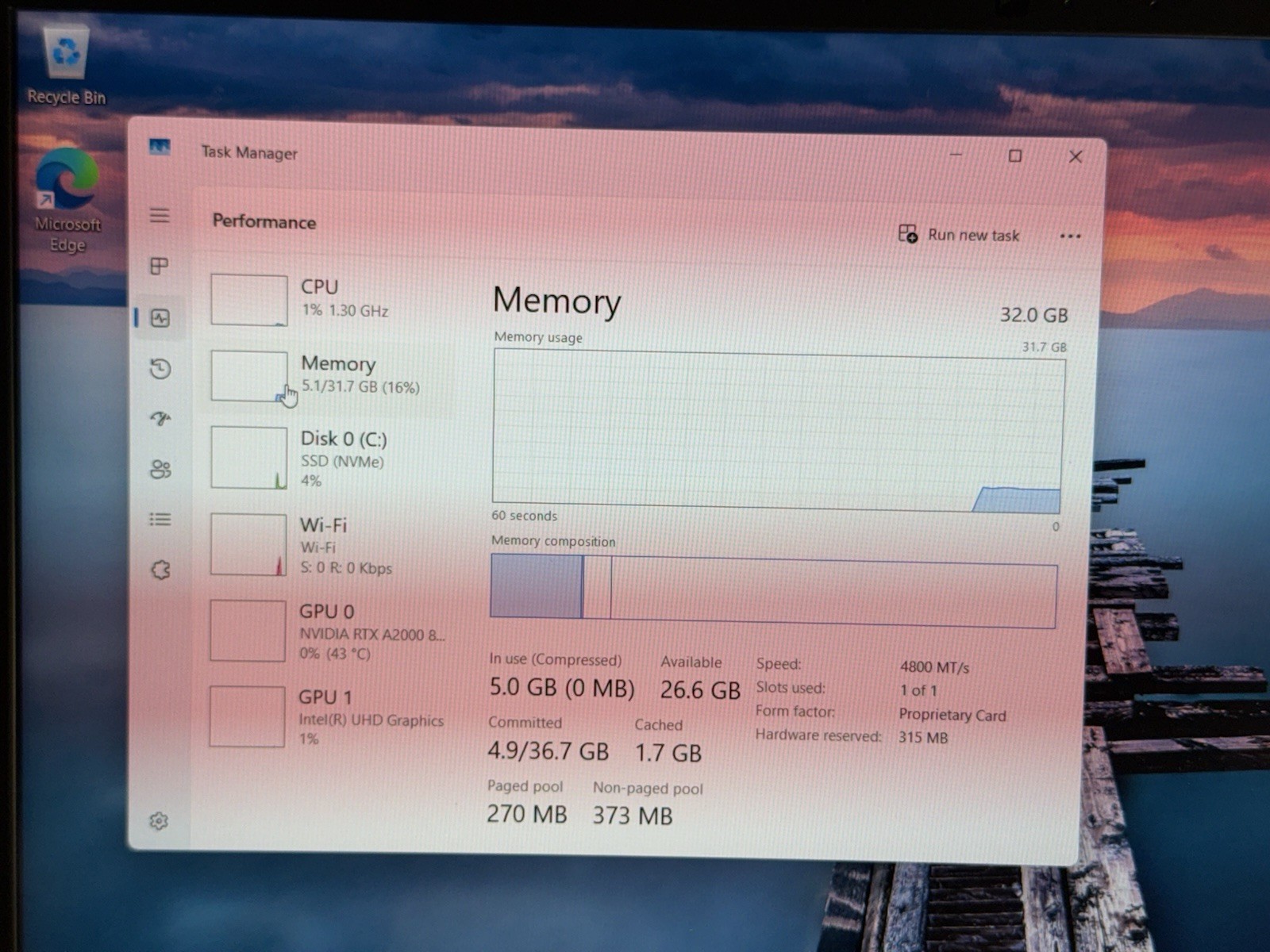Open the Services page puzzle icon
Screen dimensions: 1270x952
click(x=160, y=570)
